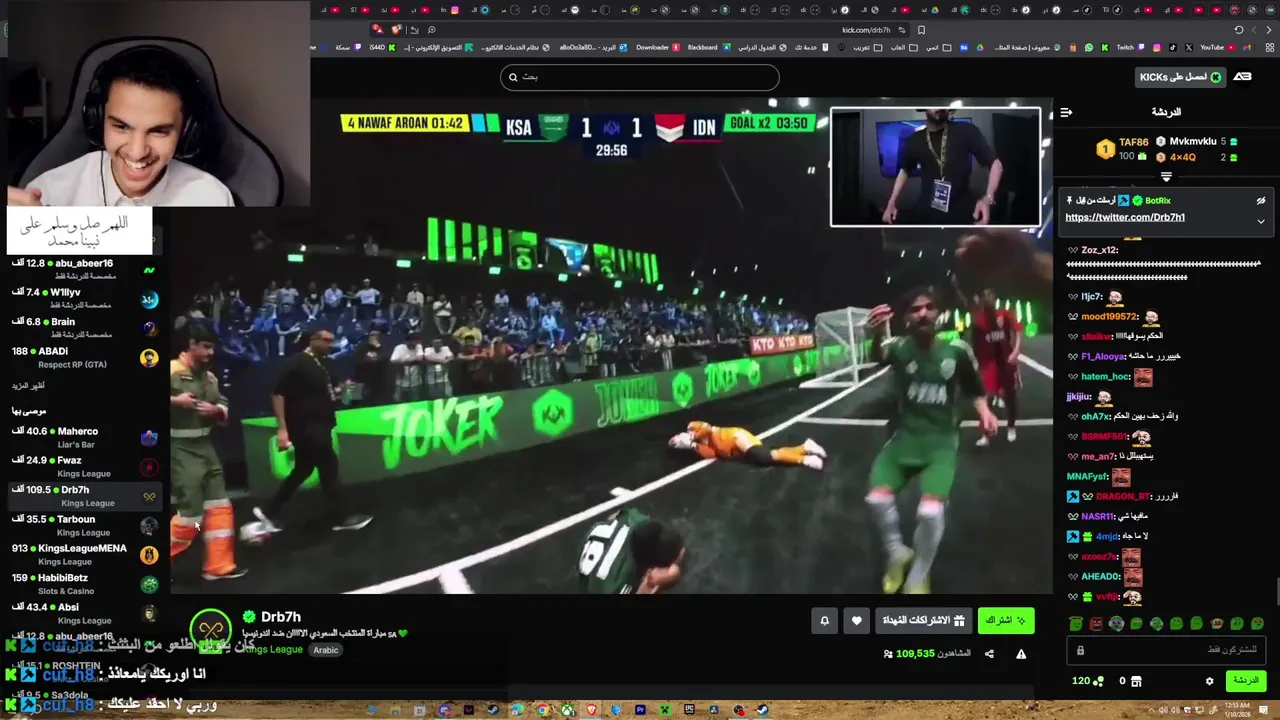
Task: Open chat settings gear icon
Action: [x=1209, y=681]
